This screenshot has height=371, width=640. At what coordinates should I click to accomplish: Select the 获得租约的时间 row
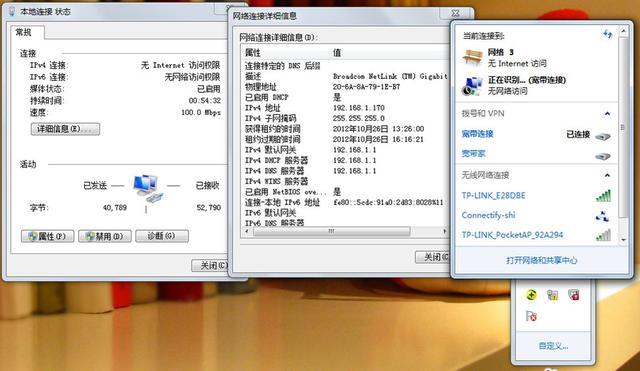(345, 129)
